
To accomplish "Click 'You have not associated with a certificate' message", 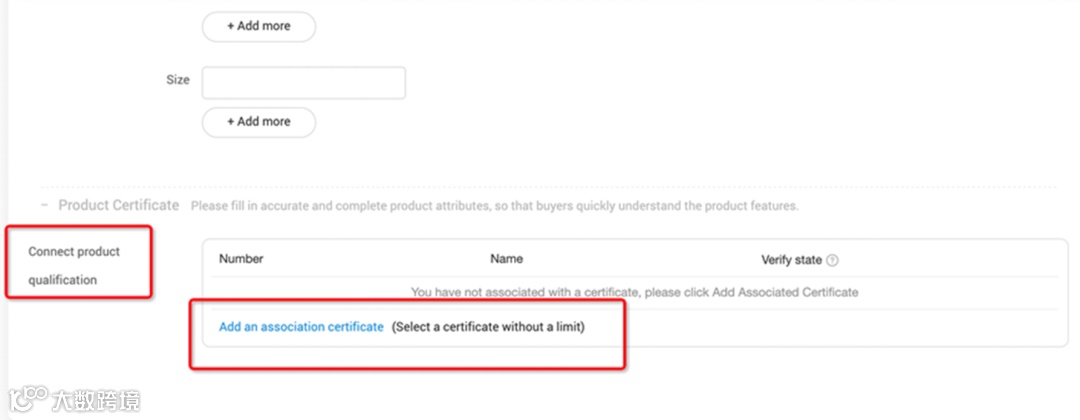I will point(634,293).
